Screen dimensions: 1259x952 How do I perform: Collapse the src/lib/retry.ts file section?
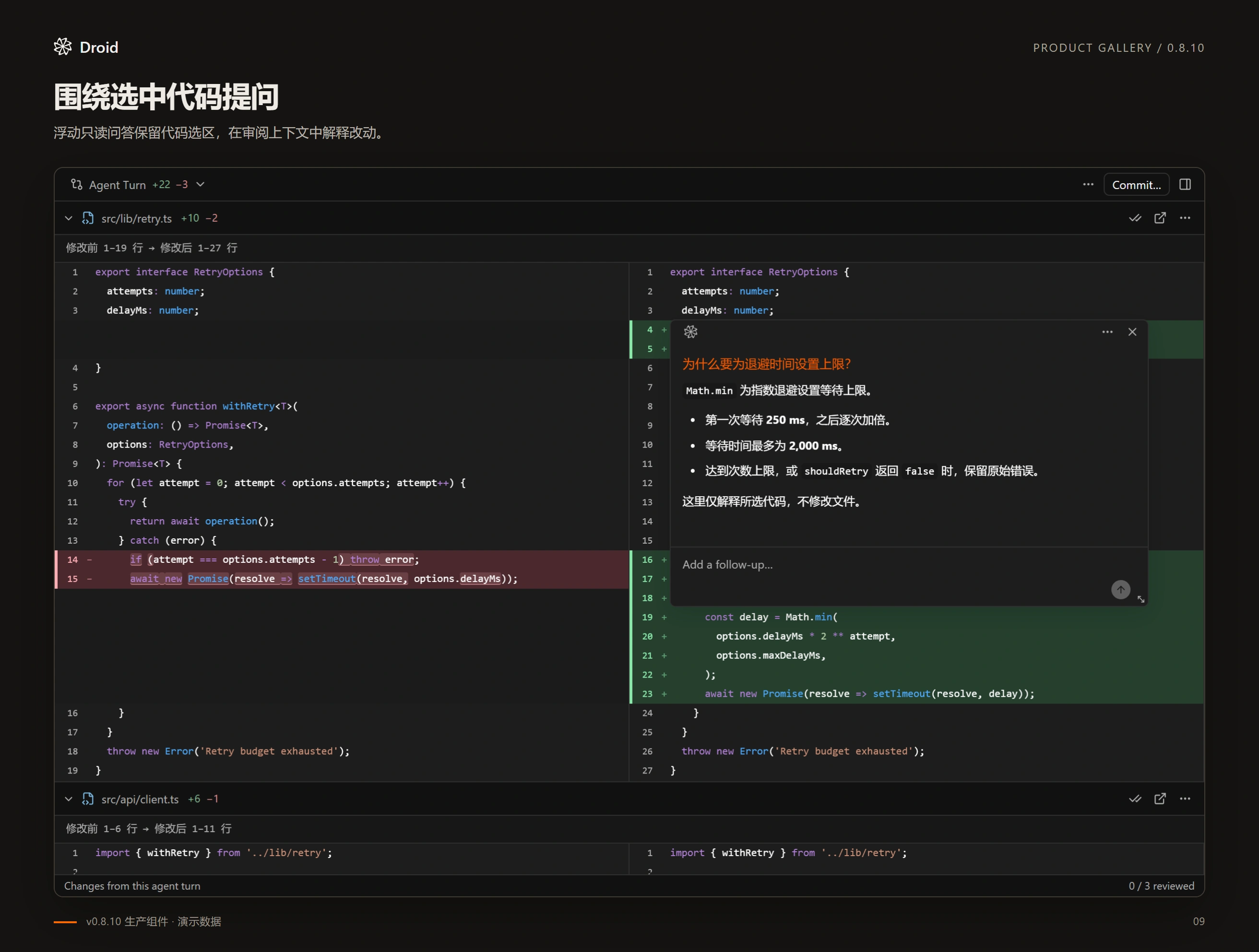[x=68, y=218]
